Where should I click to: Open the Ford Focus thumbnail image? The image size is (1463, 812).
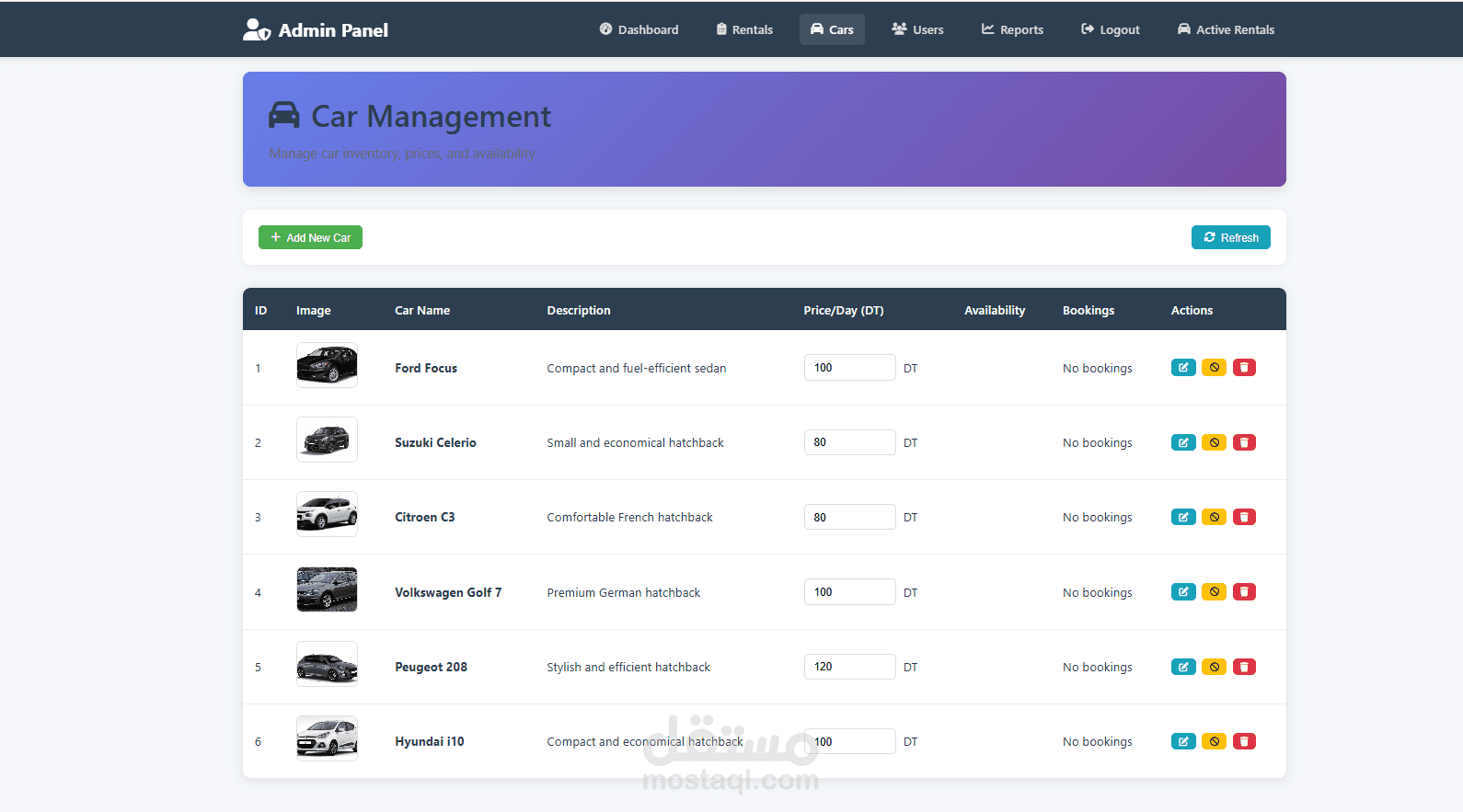point(327,365)
